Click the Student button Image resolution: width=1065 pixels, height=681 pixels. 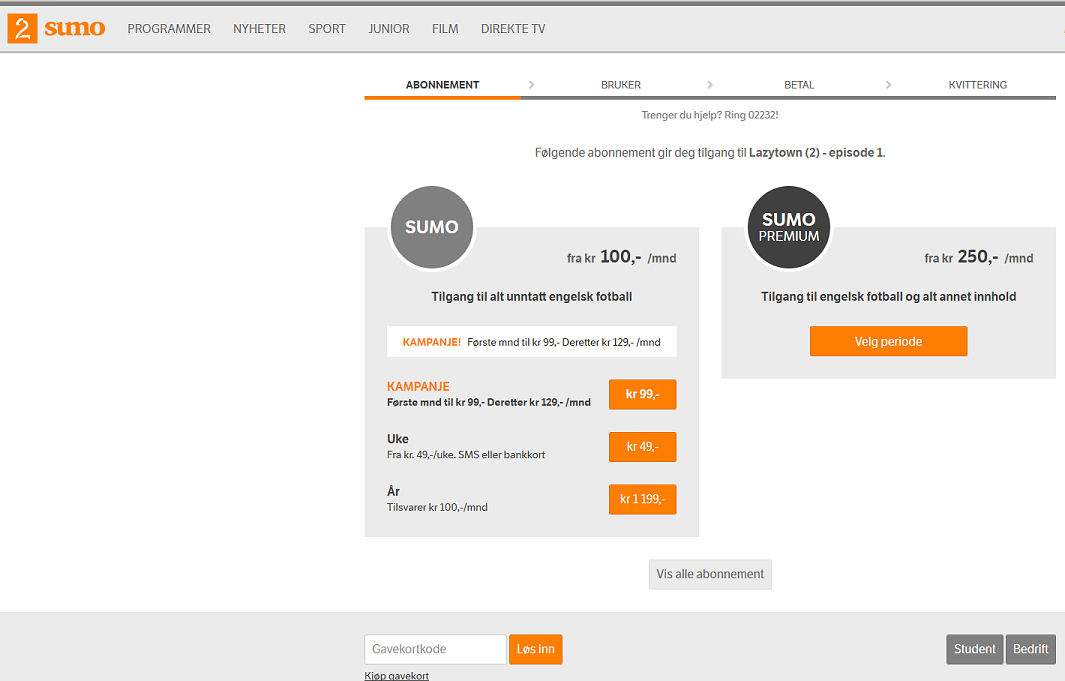(x=975, y=649)
